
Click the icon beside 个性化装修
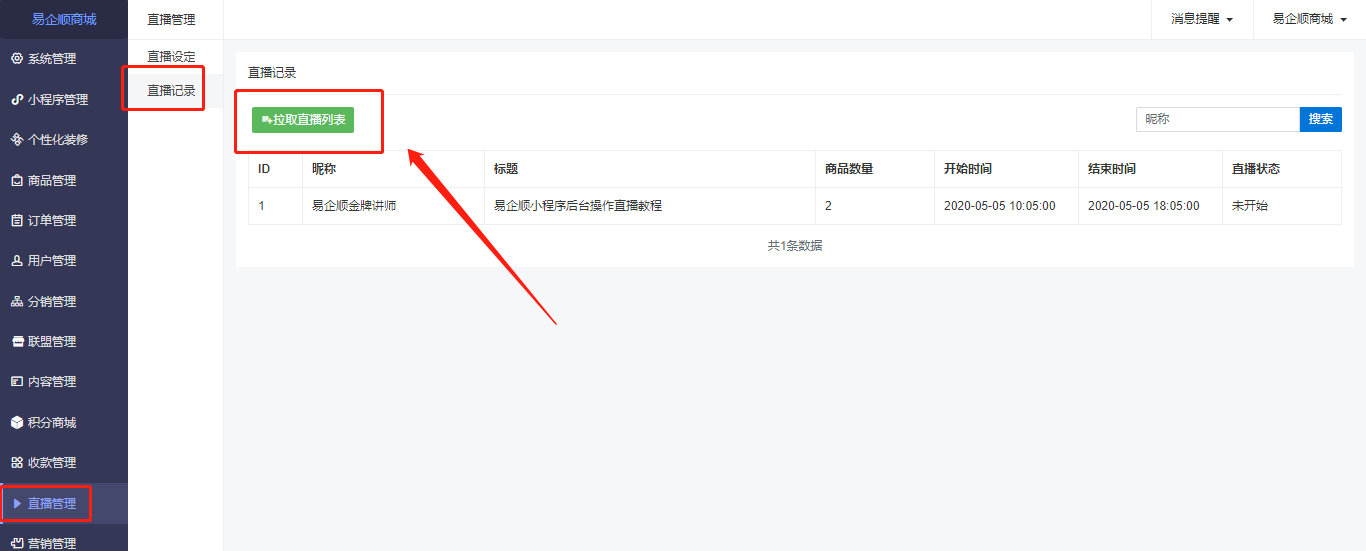16,140
